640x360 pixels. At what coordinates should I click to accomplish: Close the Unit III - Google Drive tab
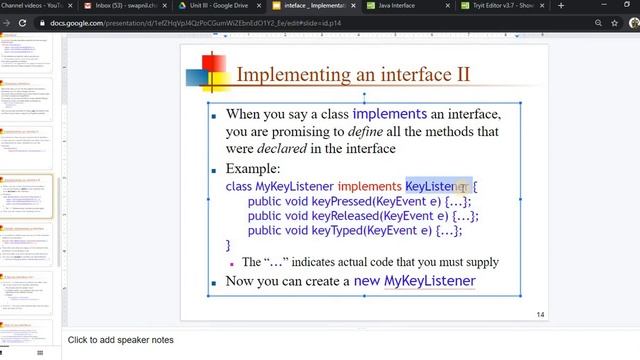pyautogui.click(x=259, y=6)
